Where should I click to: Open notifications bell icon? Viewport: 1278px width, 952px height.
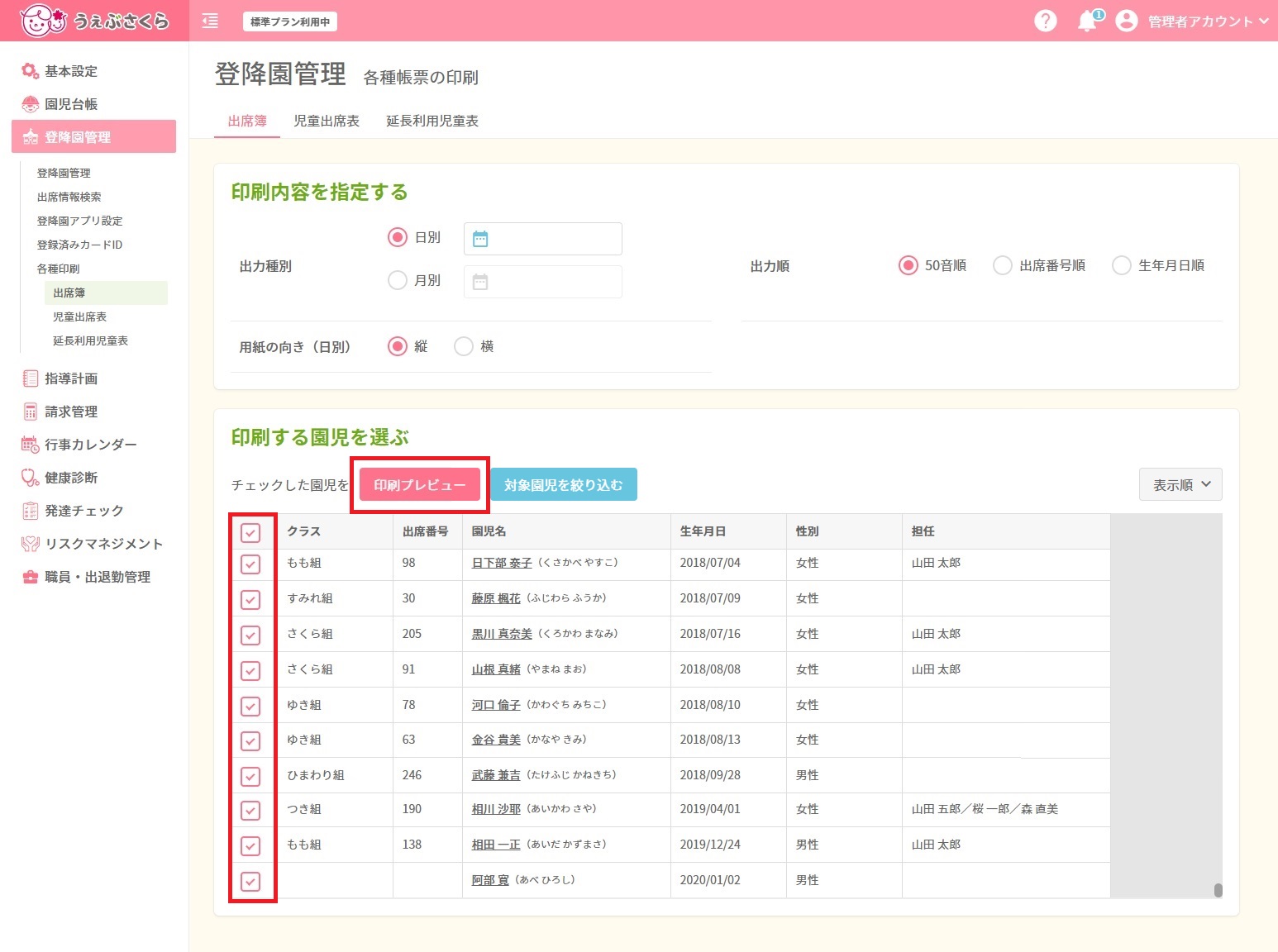1088,21
